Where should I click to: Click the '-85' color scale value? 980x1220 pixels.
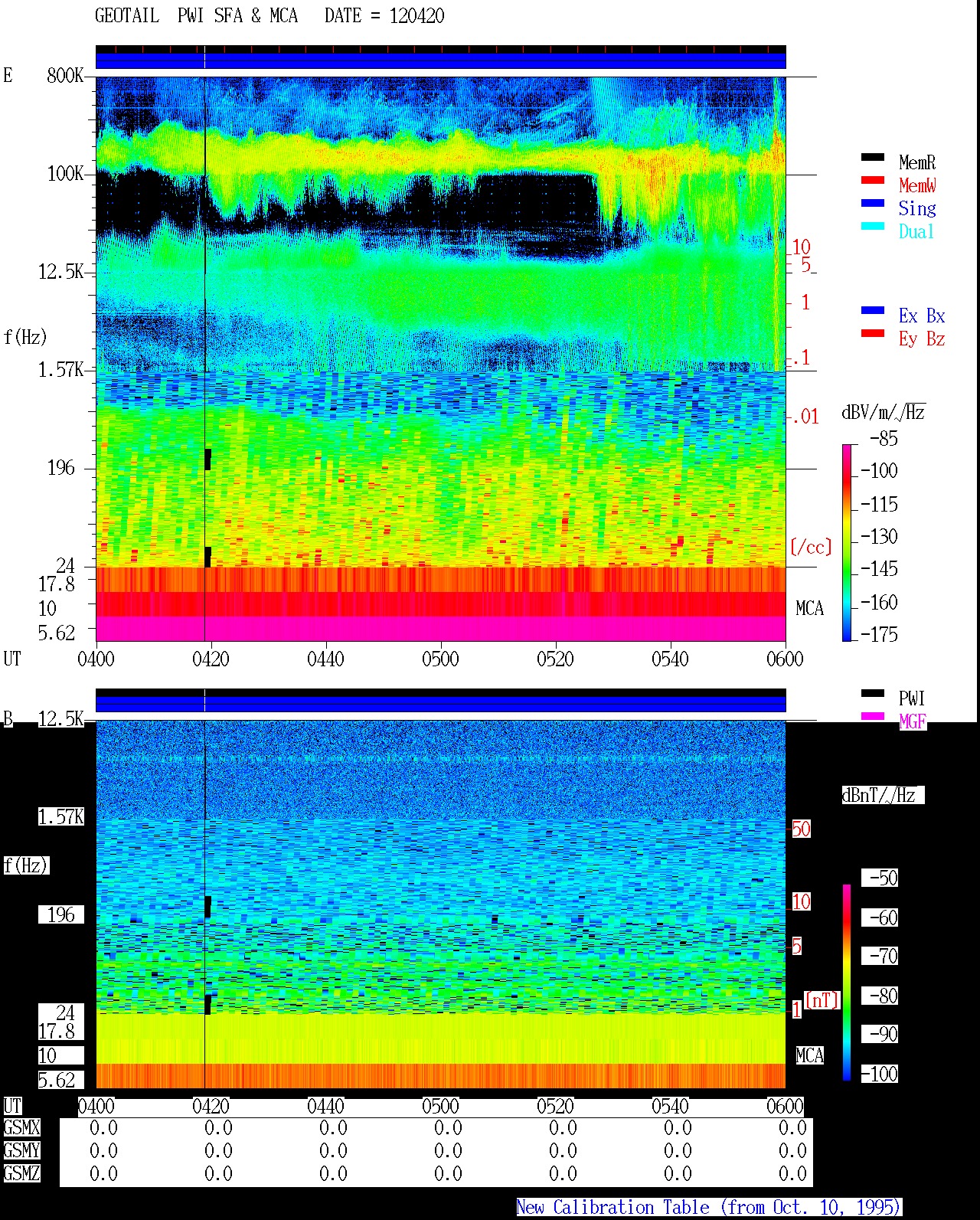coord(884,439)
